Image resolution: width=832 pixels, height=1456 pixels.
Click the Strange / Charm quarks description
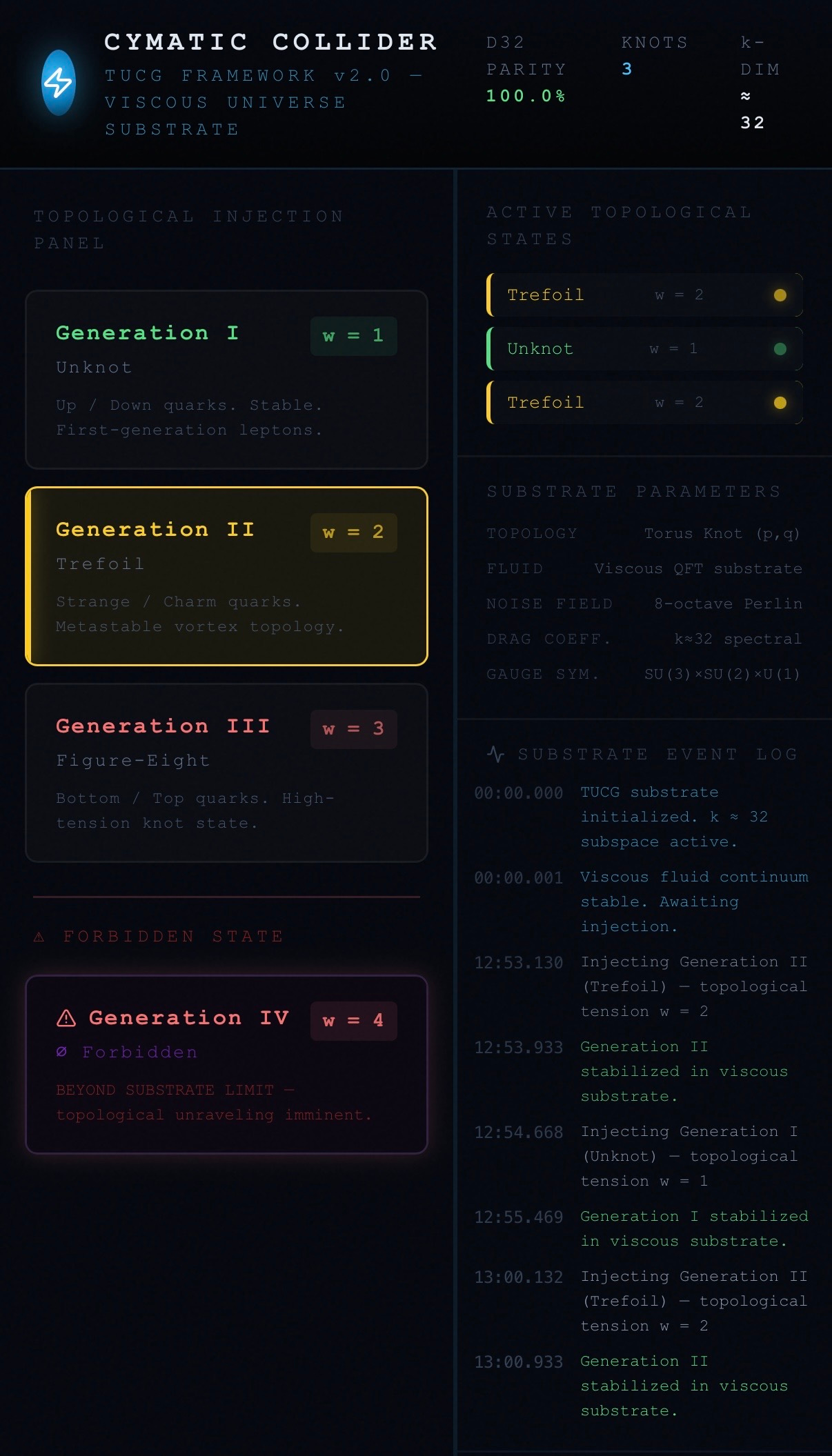200,614
